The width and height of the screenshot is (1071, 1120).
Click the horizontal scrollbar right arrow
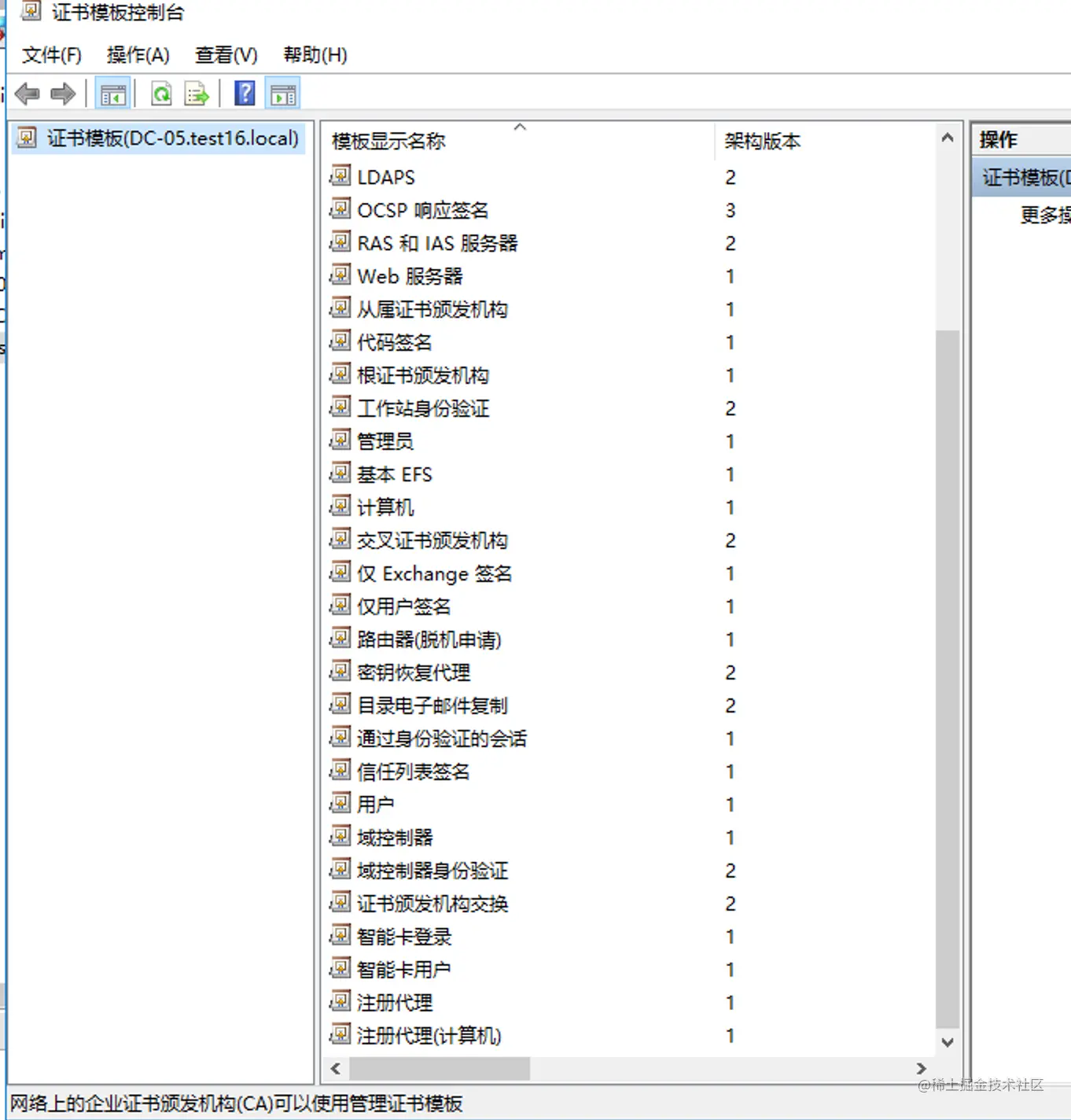coord(921,1068)
